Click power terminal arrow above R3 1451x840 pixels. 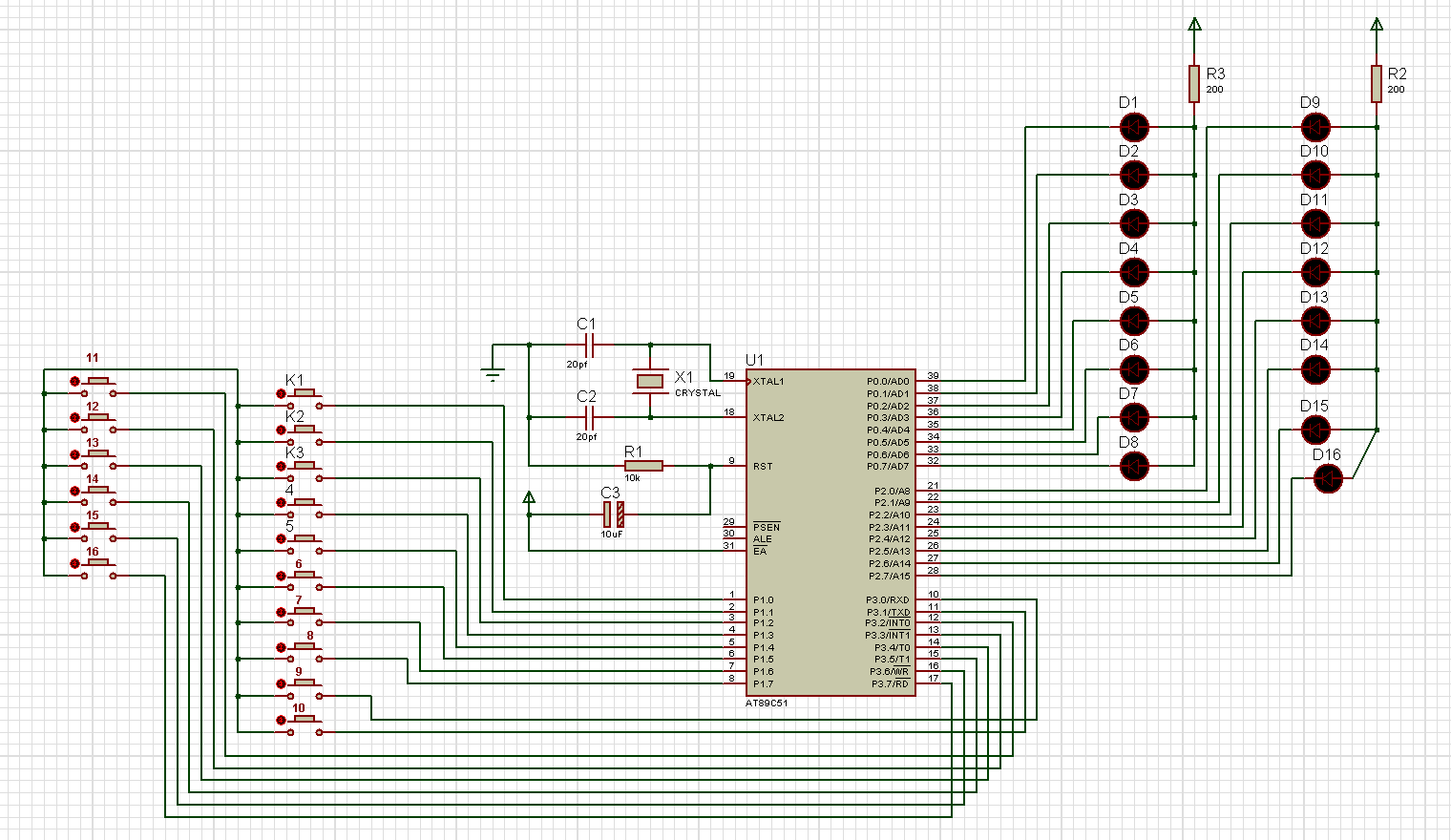coord(1194,25)
